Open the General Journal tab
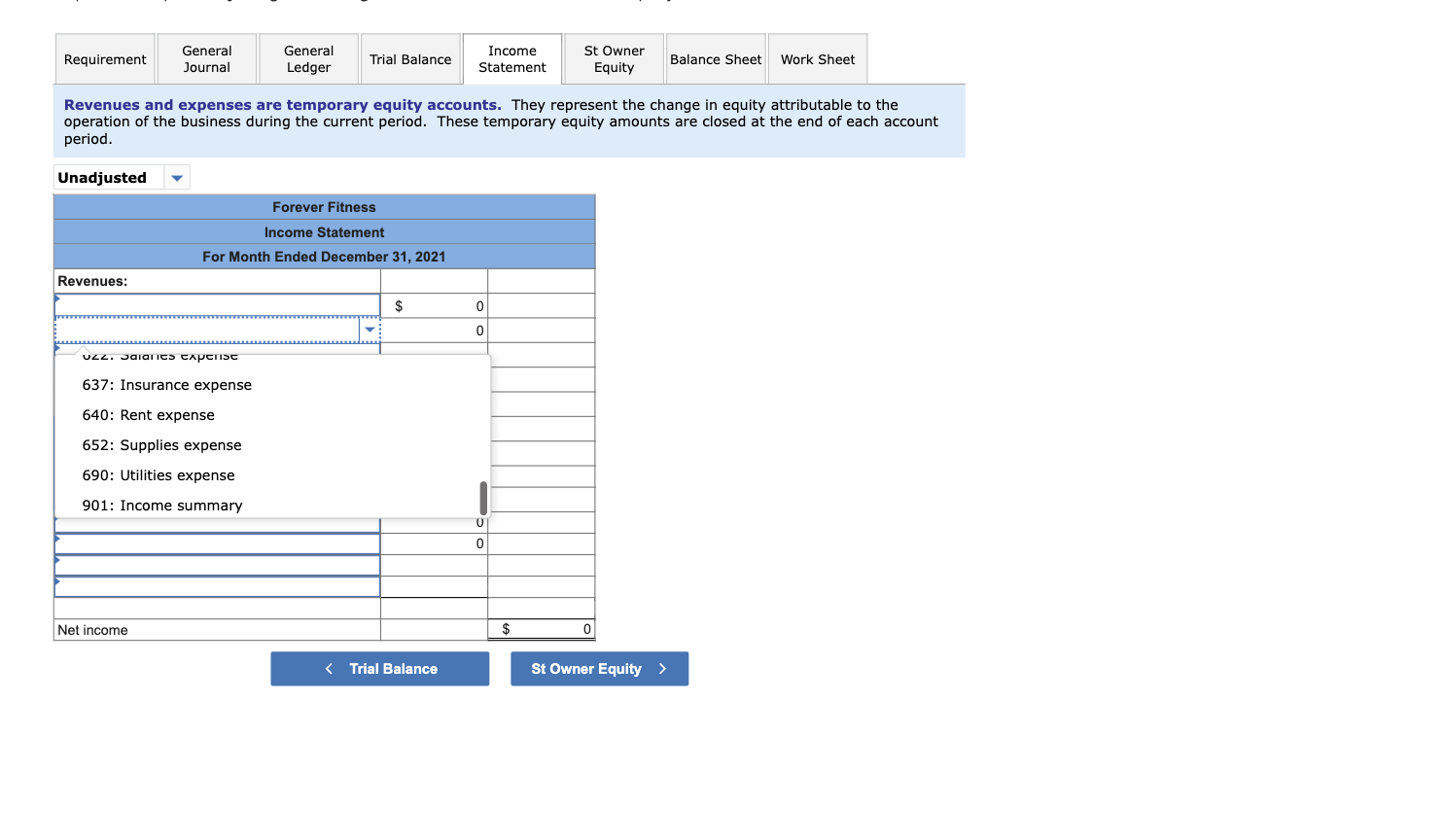The image size is (1445, 840). [206, 58]
